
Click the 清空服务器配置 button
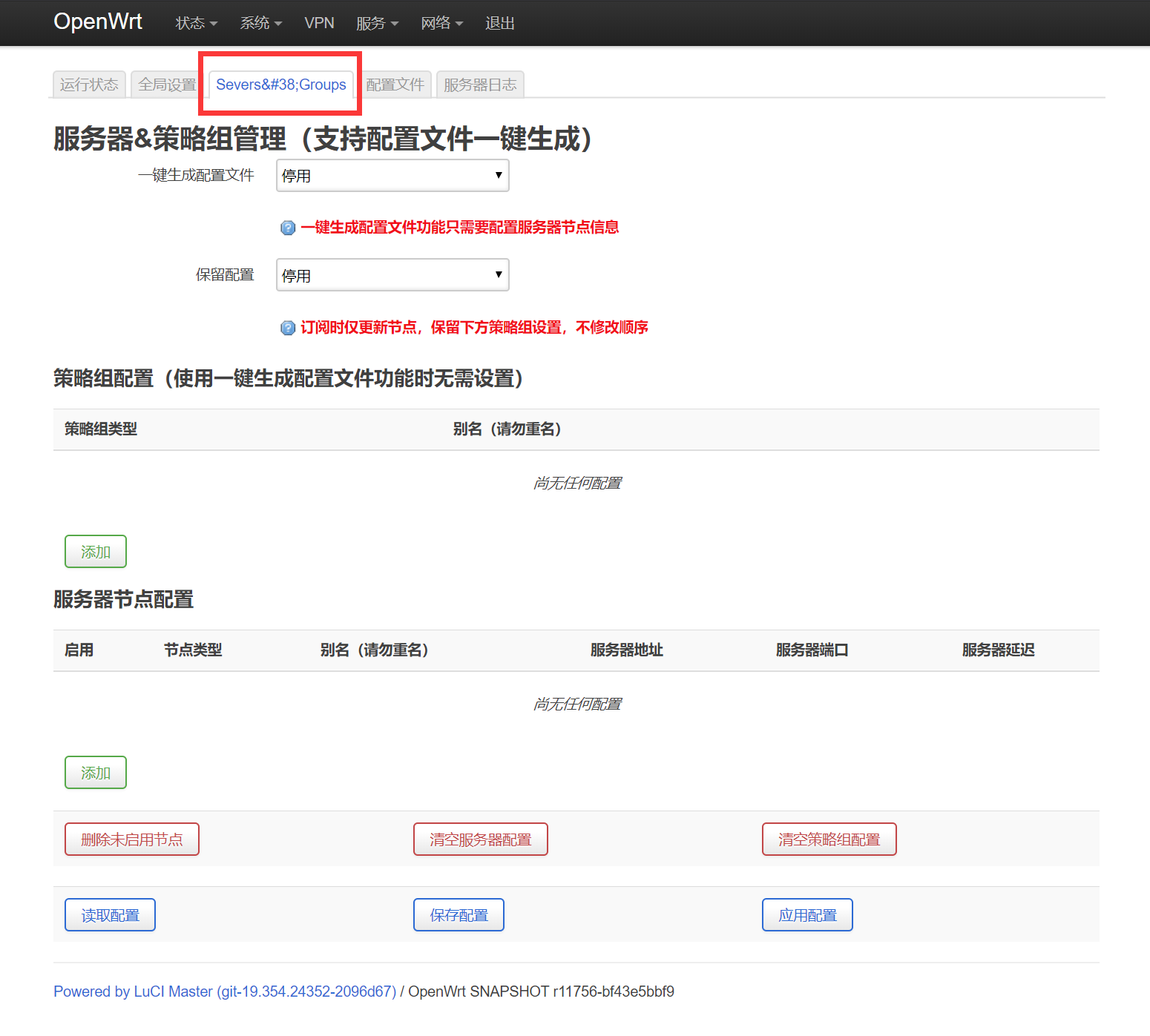pyautogui.click(x=481, y=839)
